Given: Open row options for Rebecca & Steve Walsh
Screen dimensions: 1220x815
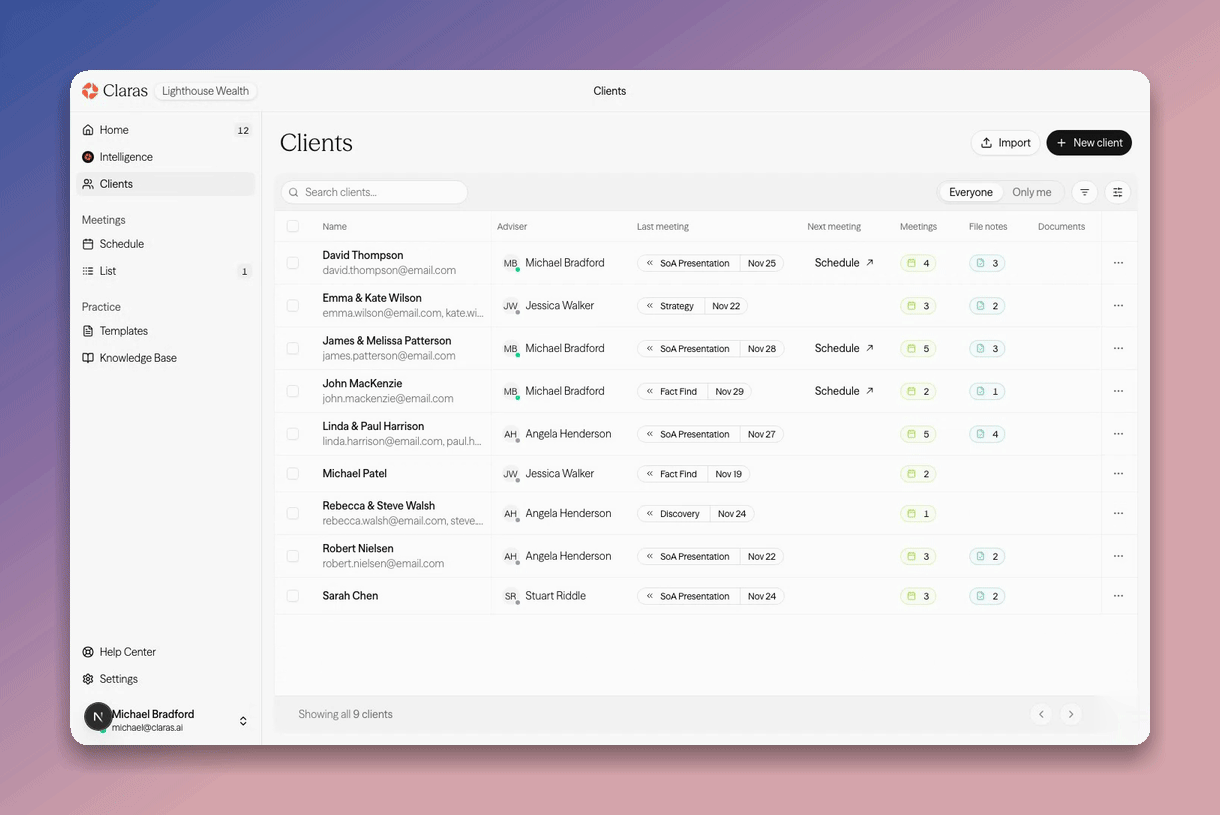Looking at the screenshot, I should 1118,513.
